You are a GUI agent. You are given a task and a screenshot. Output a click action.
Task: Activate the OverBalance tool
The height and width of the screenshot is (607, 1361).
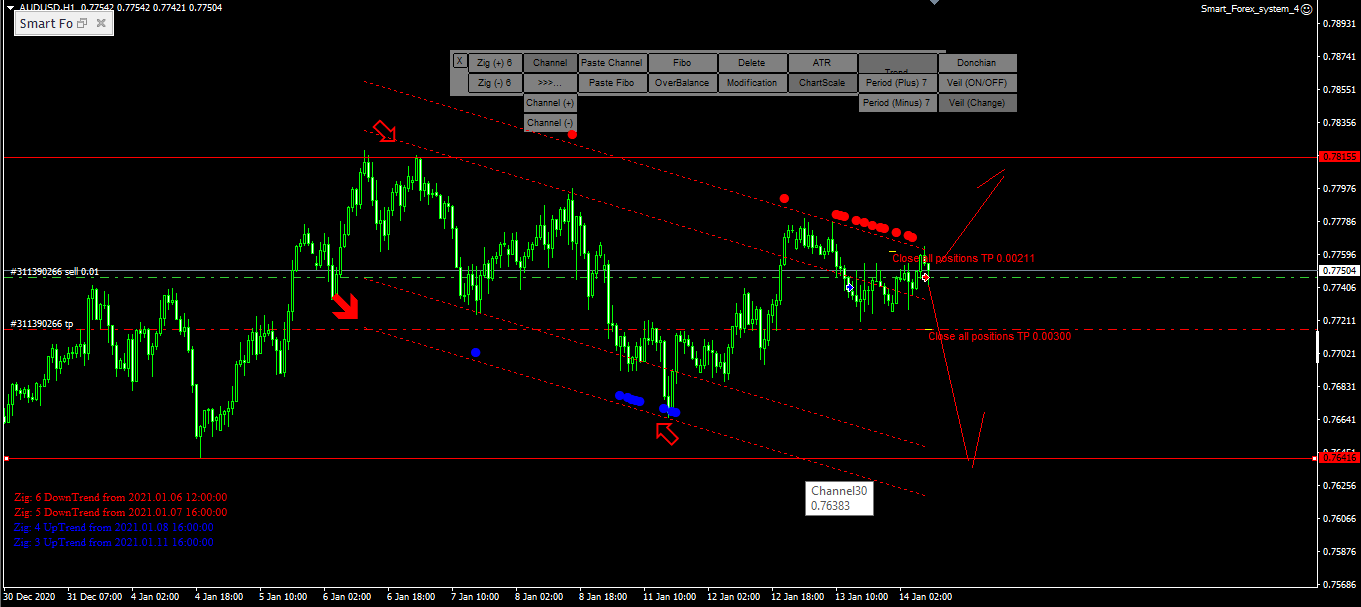[682, 82]
